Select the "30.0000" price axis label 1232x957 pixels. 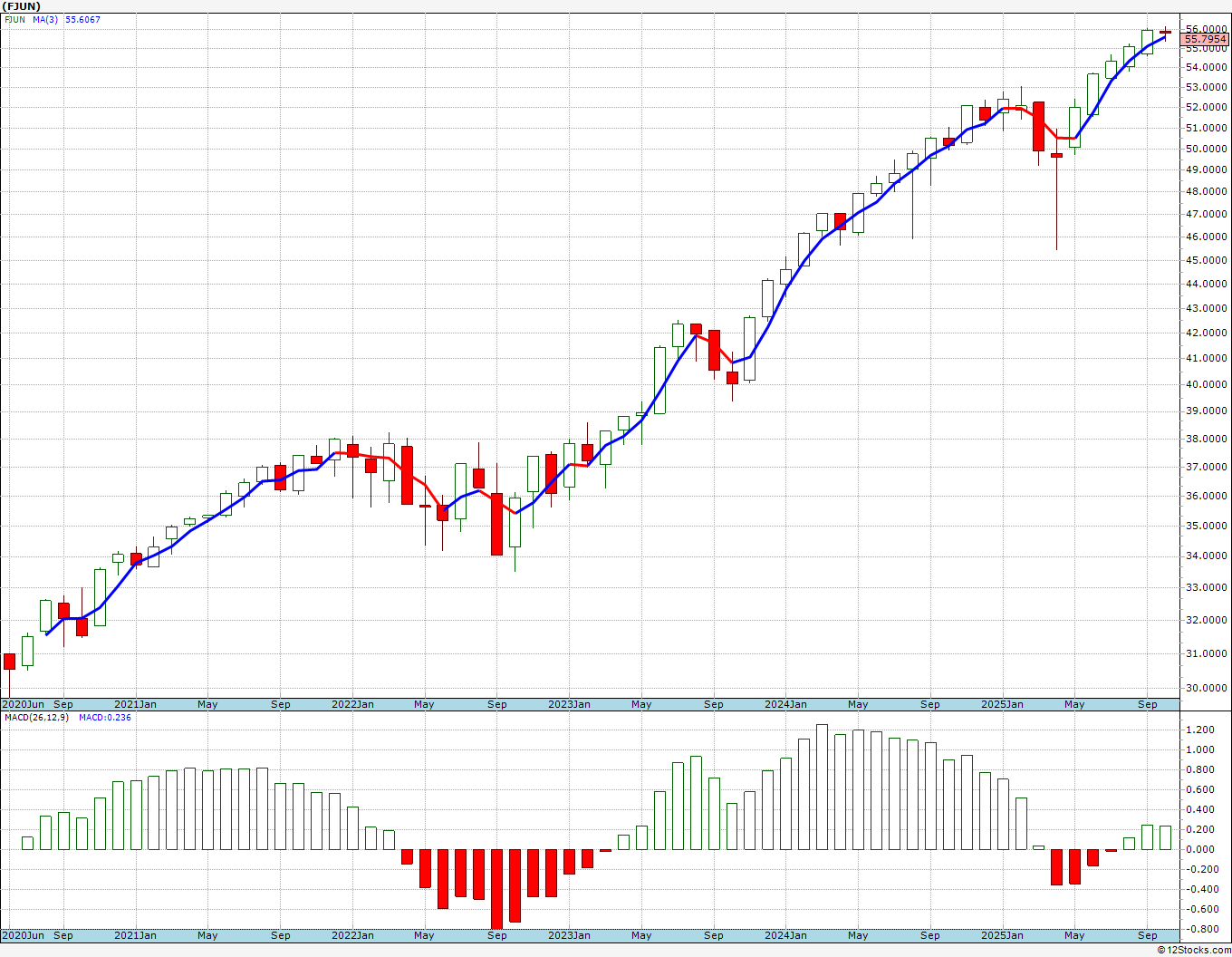(1206, 688)
